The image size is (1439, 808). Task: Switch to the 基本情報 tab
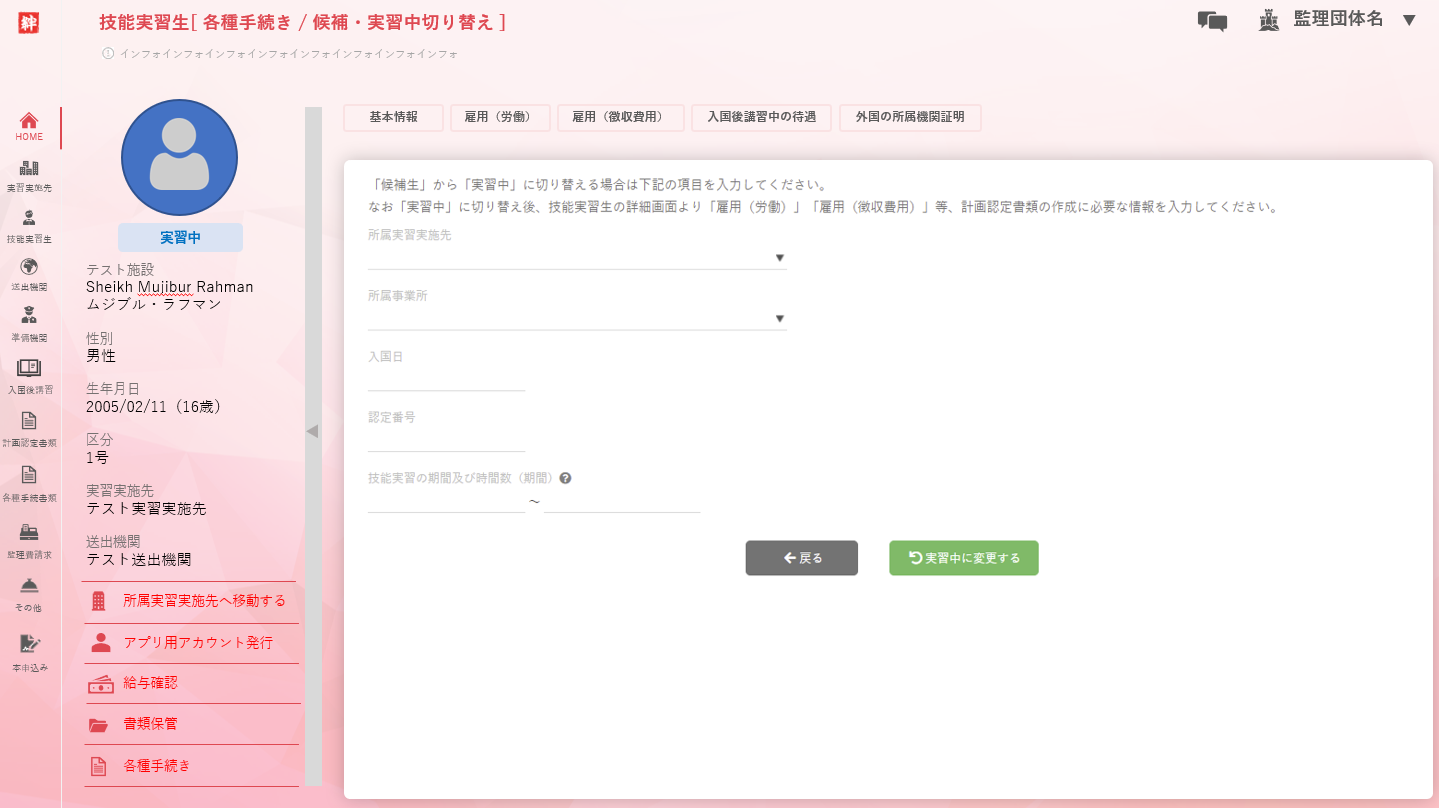coord(393,117)
